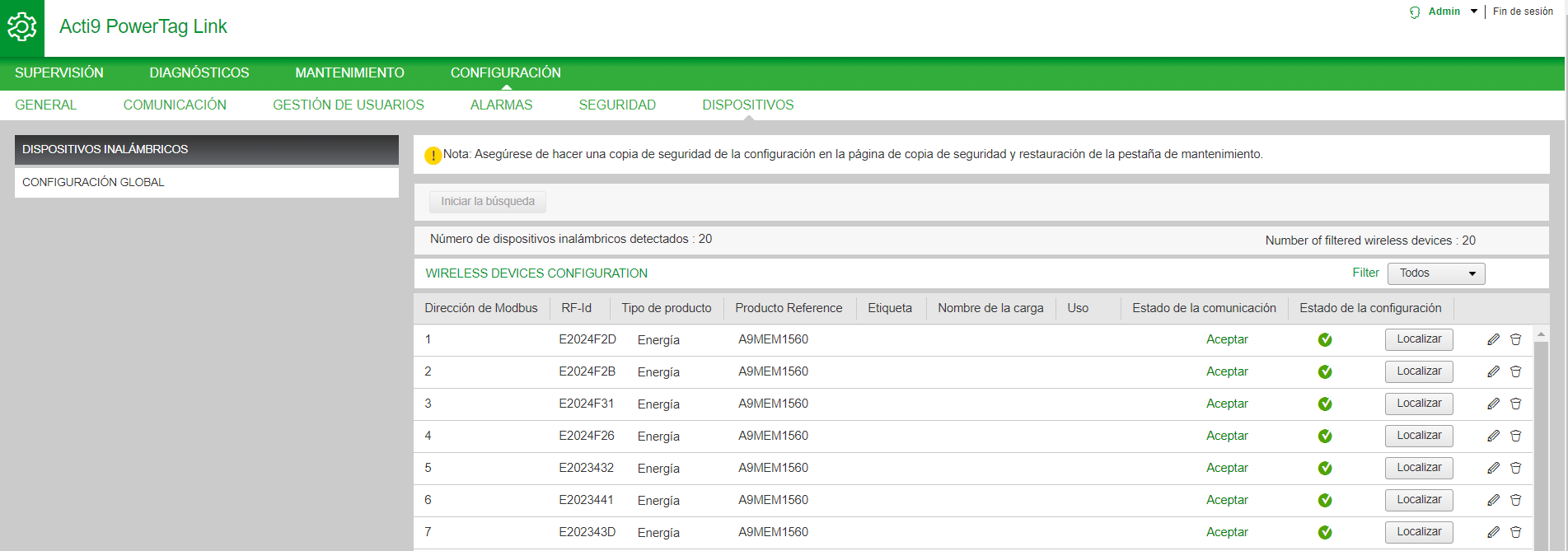Click Aceptar communication status for device 6
Image resolution: width=1568 pixels, height=551 pixels.
point(1227,500)
